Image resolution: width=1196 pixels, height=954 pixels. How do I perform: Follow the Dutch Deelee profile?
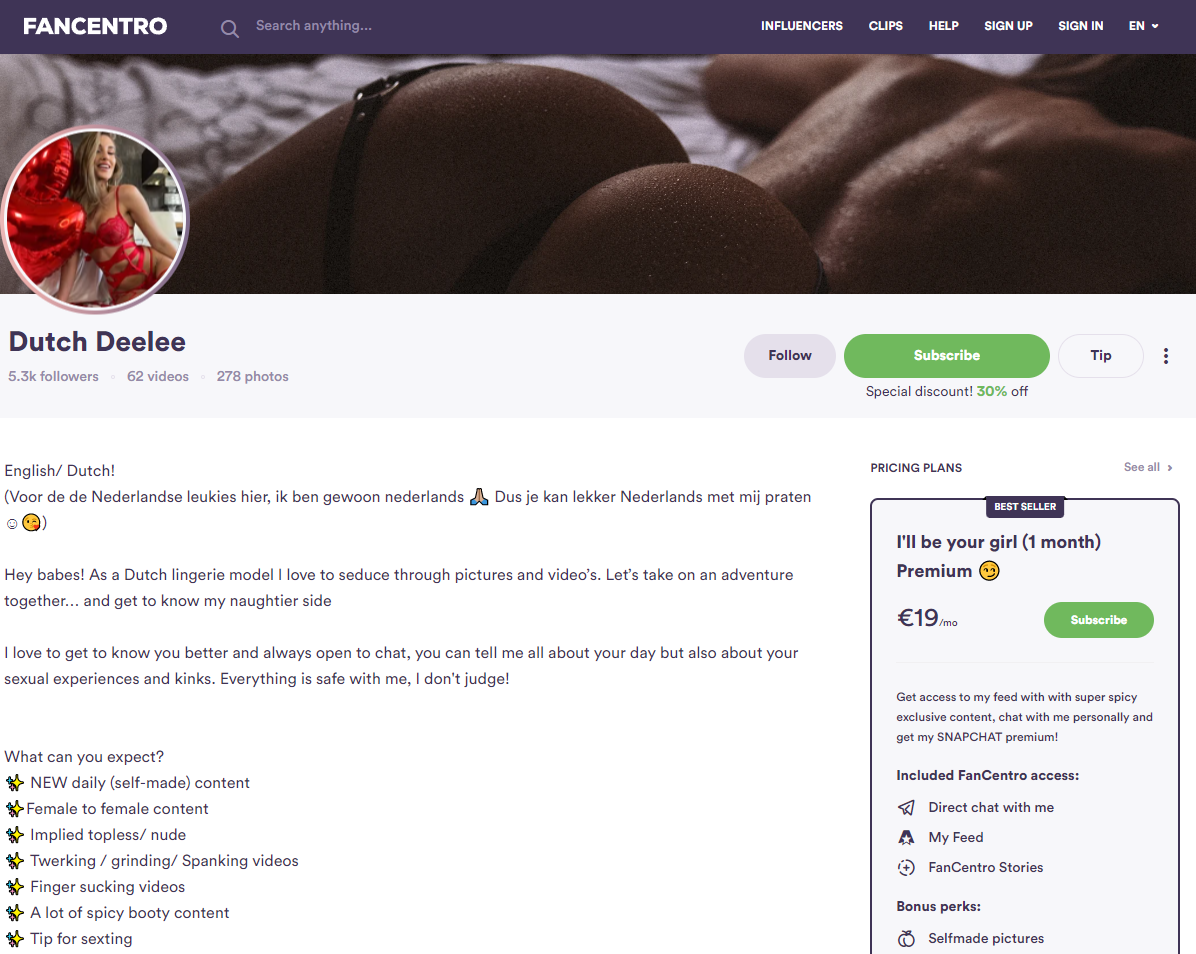click(x=789, y=356)
